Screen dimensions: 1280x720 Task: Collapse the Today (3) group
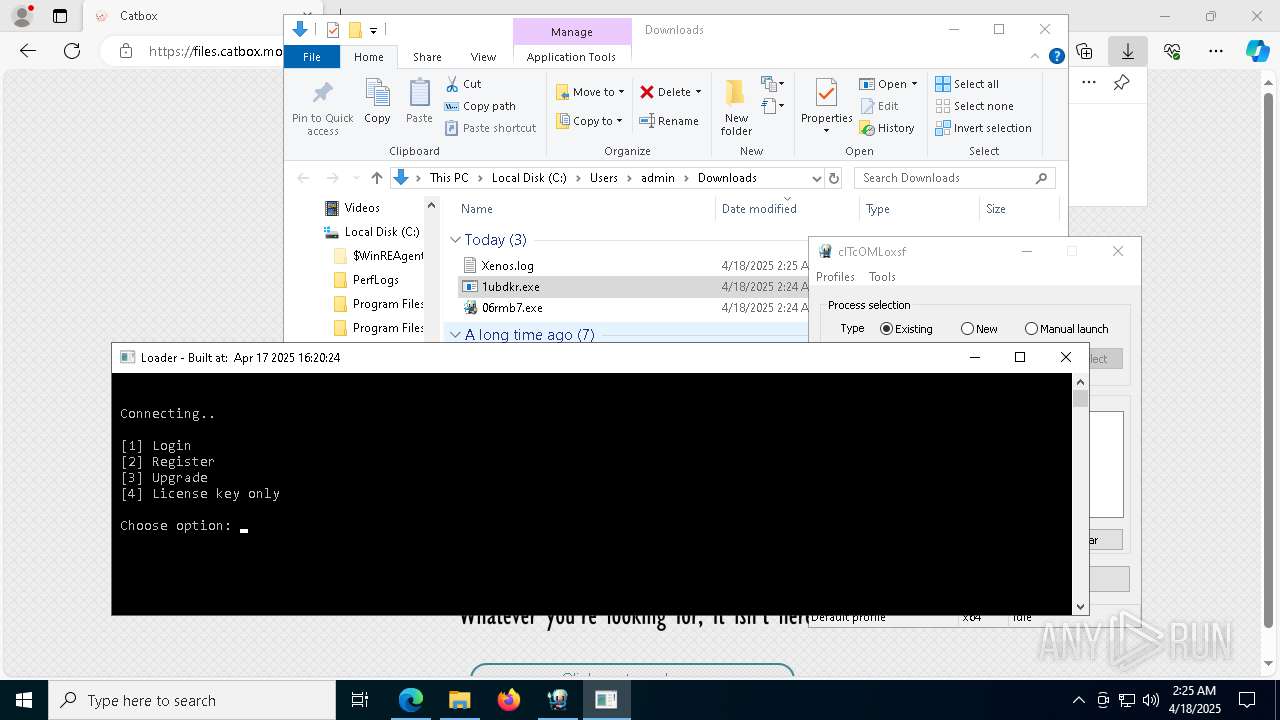coord(455,240)
